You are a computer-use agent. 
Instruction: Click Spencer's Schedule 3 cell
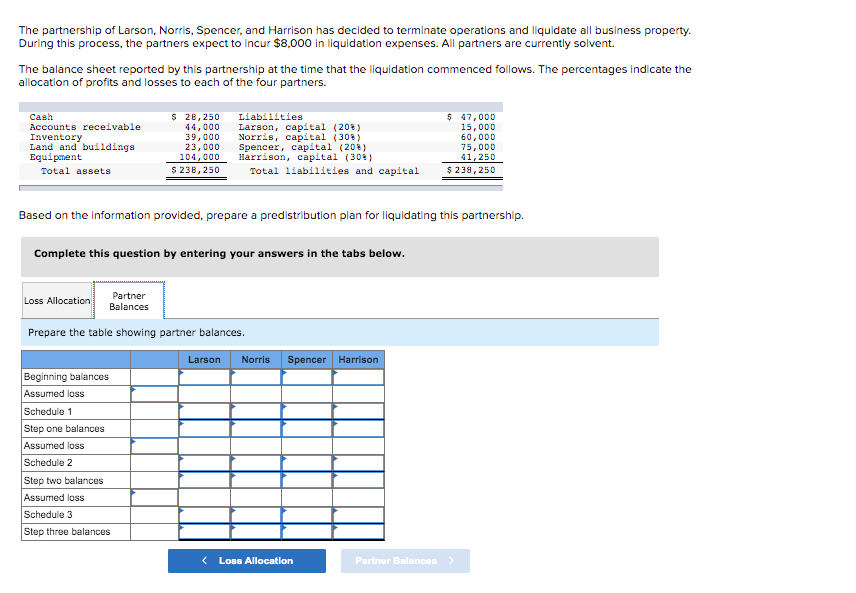point(307,515)
